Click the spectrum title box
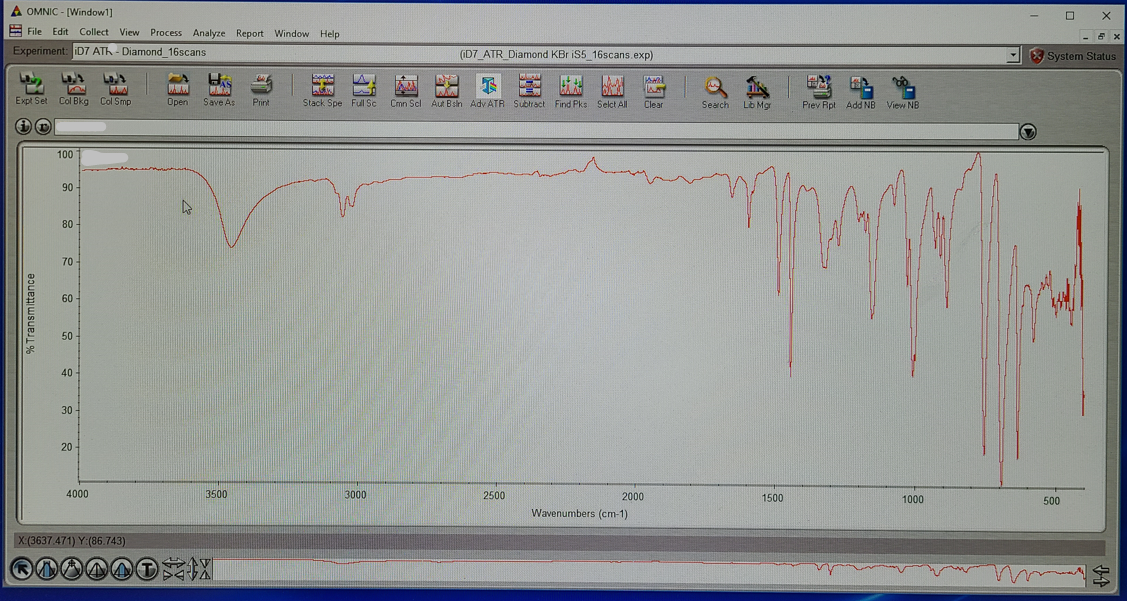Viewport: 1127px width, 601px height. click(x=536, y=129)
